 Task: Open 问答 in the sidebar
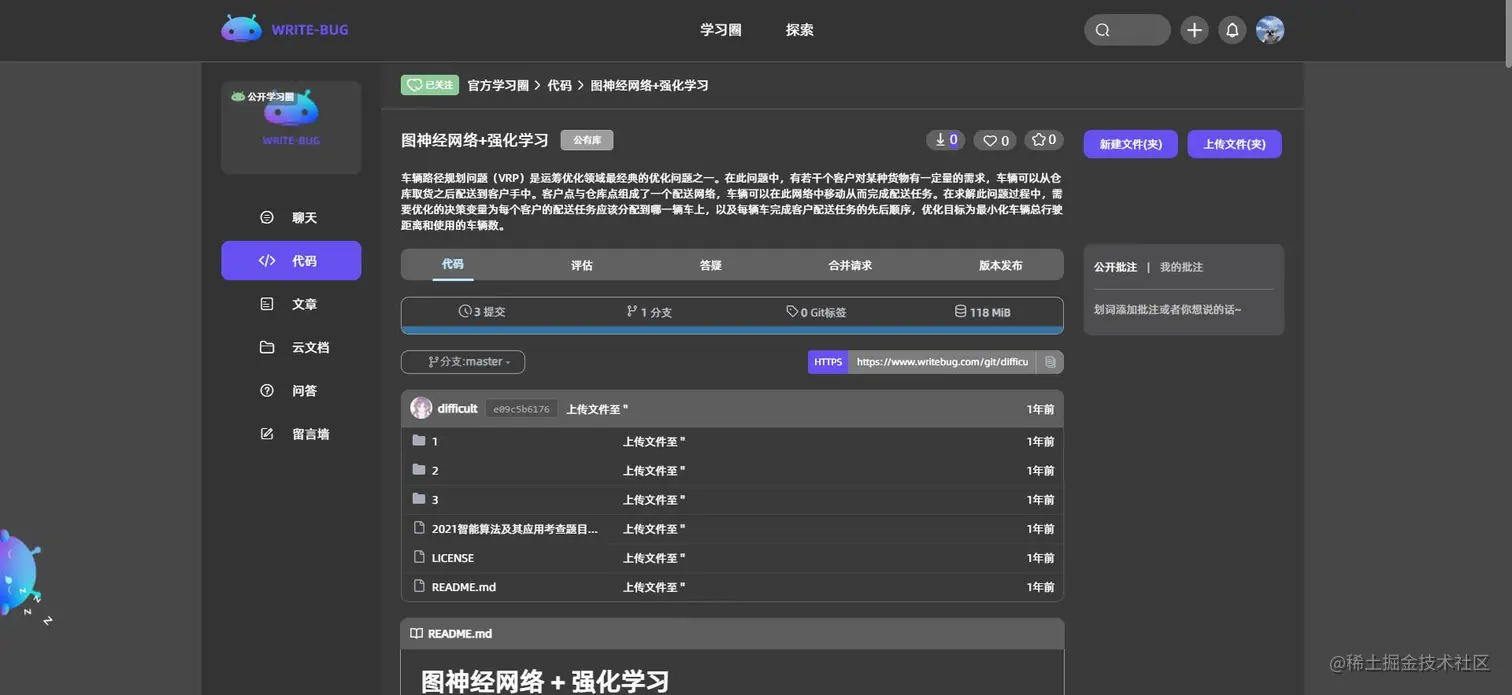(x=291, y=391)
